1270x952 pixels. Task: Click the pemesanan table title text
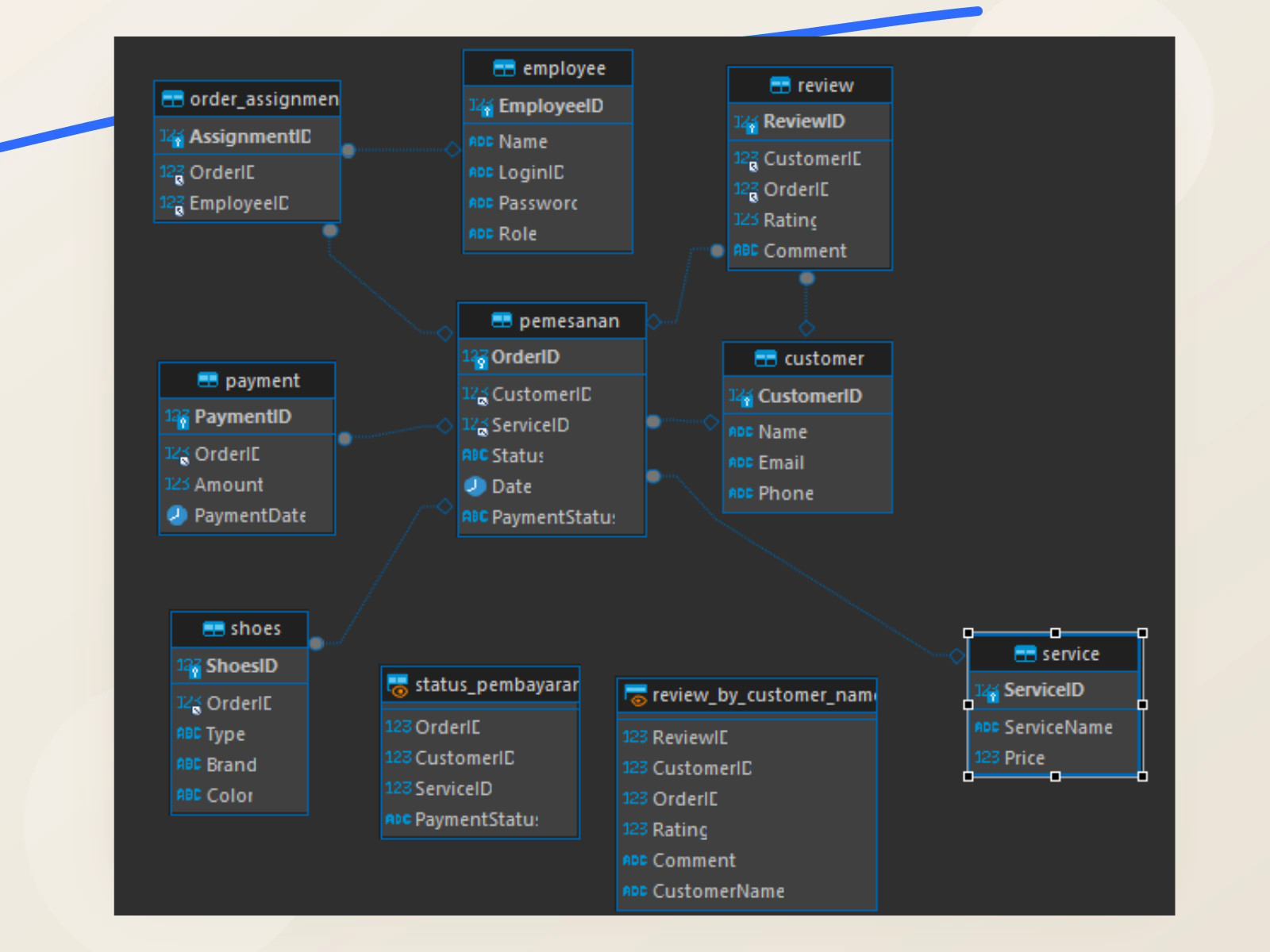click(x=569, y=321)
